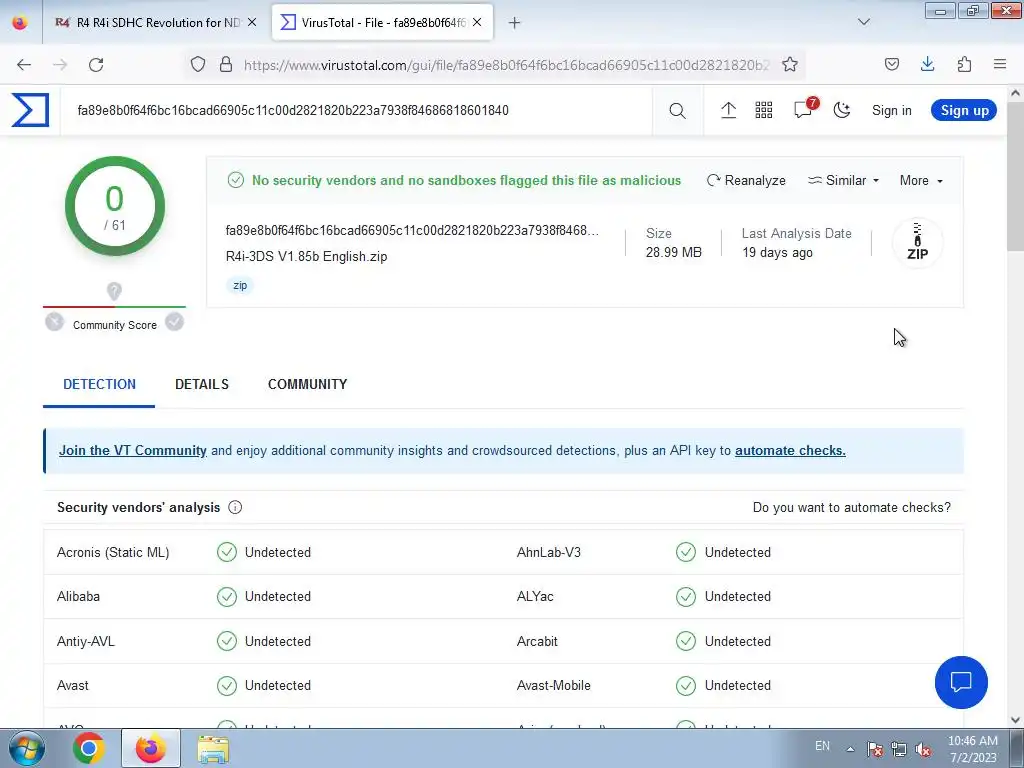Click Undetected result for Alibaba
The height and width of the screenshot is (768, 1024).
click(x=278, y=597)
